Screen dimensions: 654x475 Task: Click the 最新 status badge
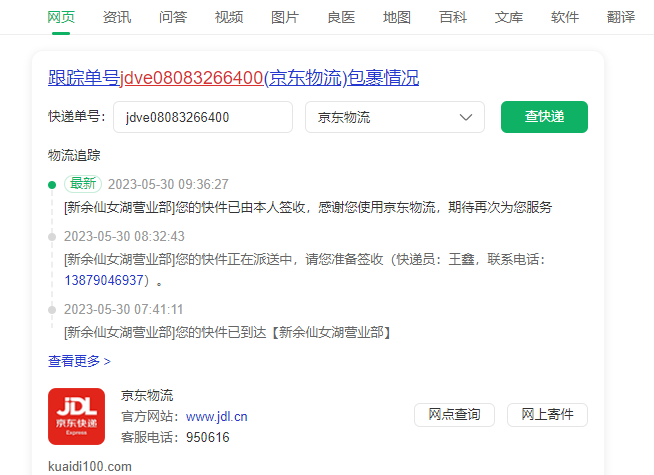83,183
